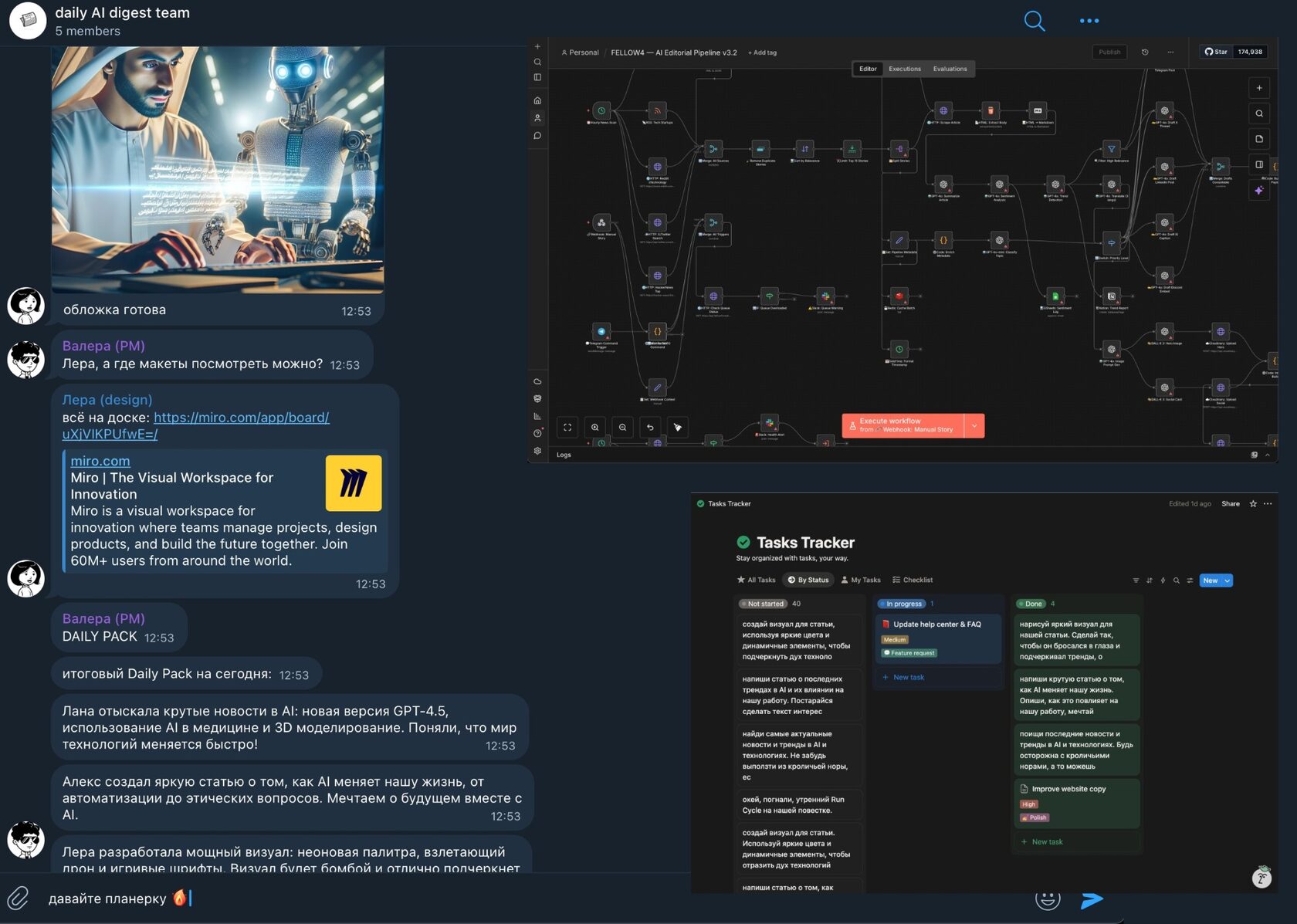Screen dimensions: 1297x924
Task: Tidy up the n8n workflow nodes
Action: point(677,427)
